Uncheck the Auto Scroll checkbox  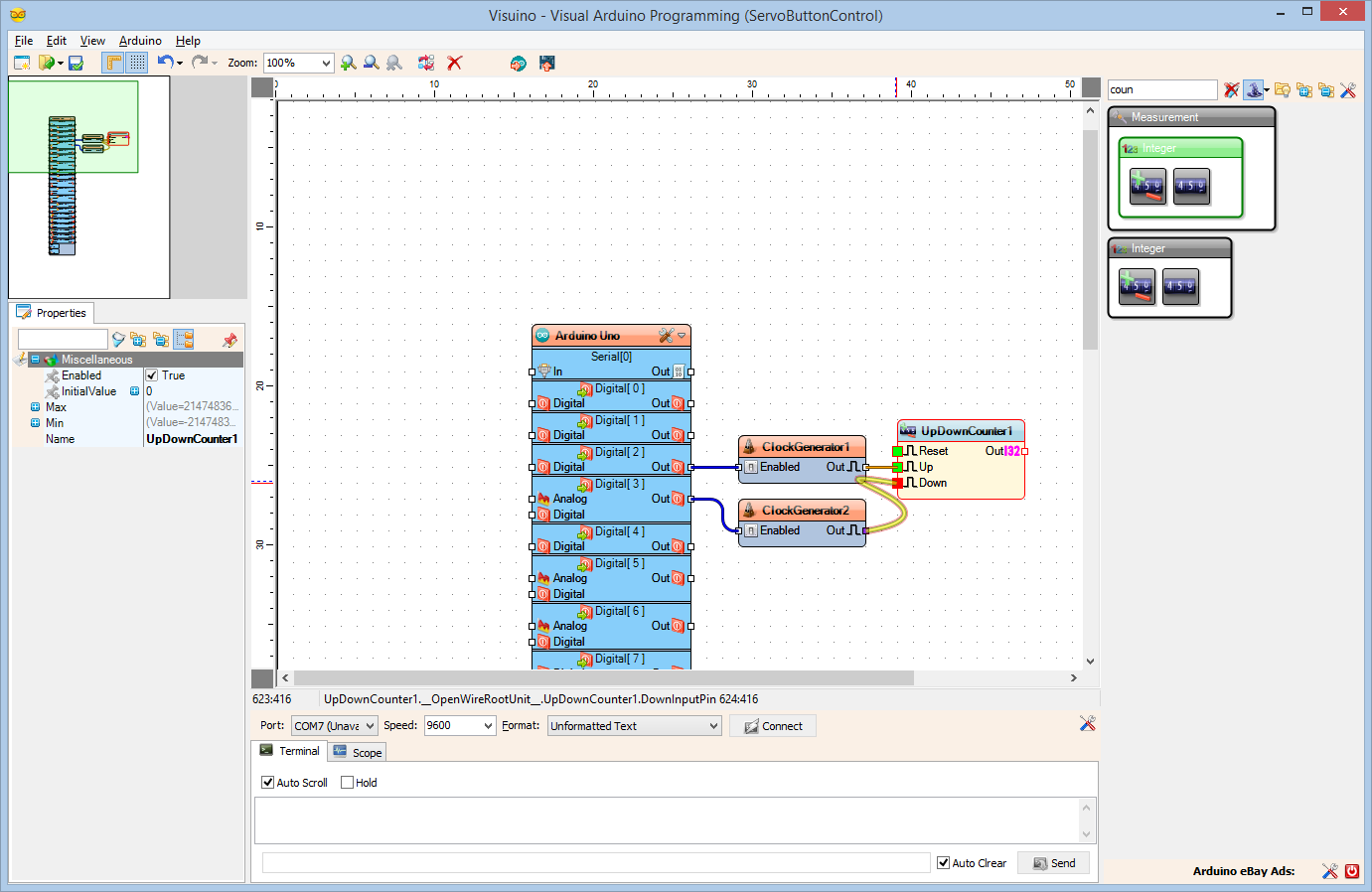267,782
